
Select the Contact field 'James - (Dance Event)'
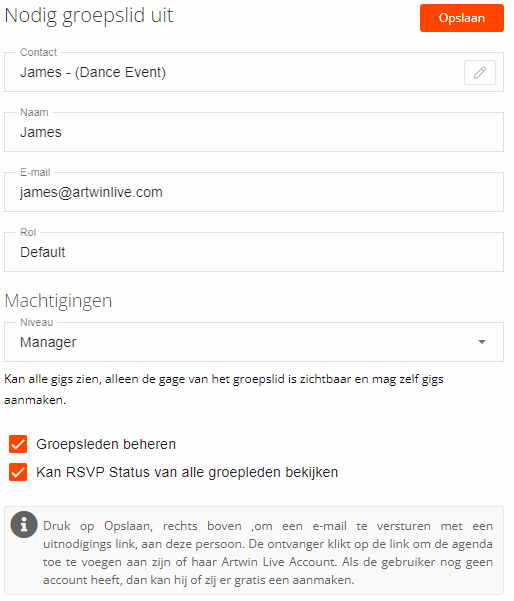[254, 72]
